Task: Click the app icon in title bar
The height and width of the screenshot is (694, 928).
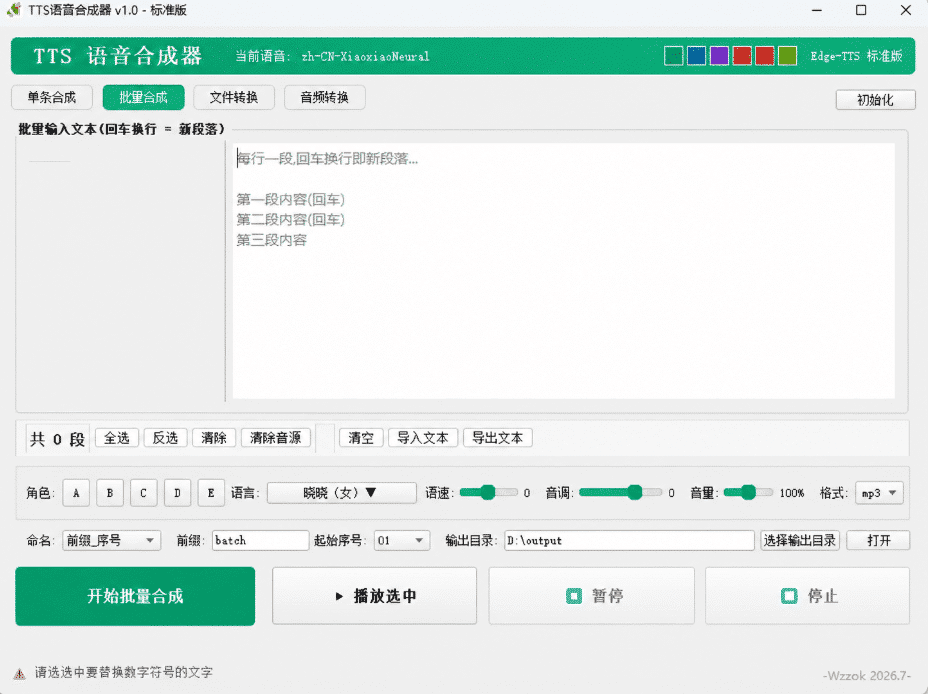Action: pyautogui.click(x=14, y=10)
